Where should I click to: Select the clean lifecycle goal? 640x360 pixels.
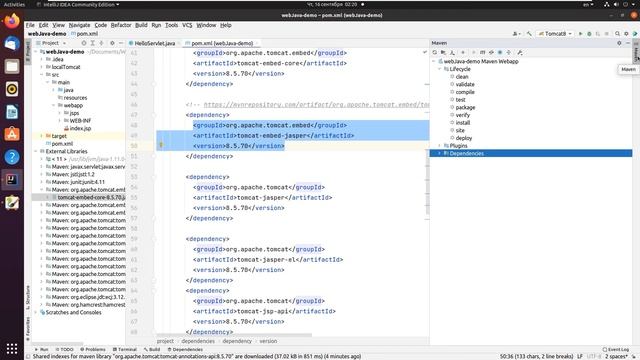point(462,77)
